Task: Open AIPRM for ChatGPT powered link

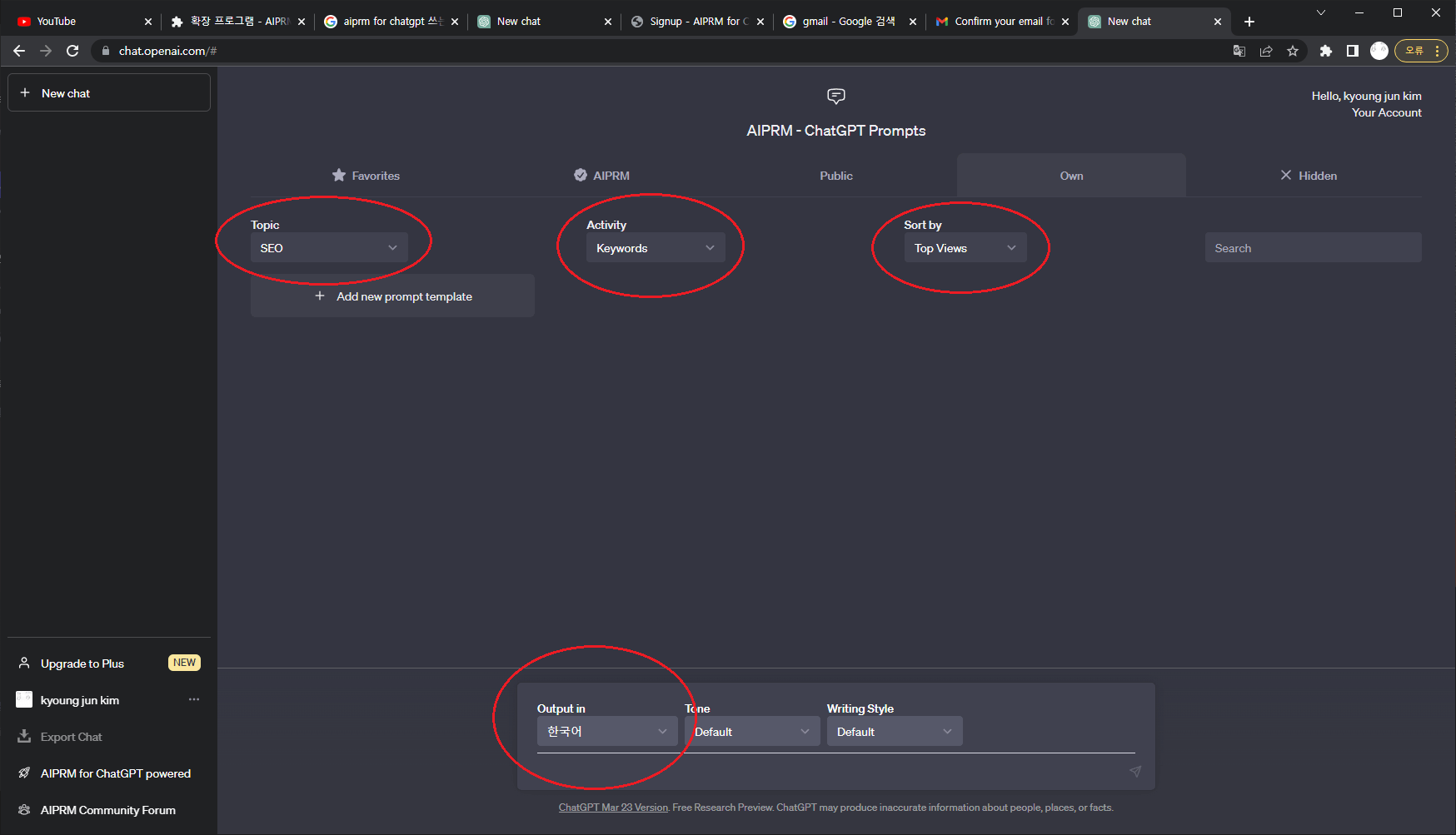Action: coord(109,773)
